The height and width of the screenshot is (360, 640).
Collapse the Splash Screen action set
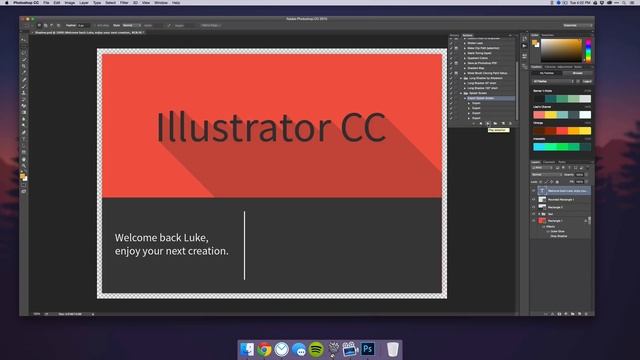(x=461, y=93)
